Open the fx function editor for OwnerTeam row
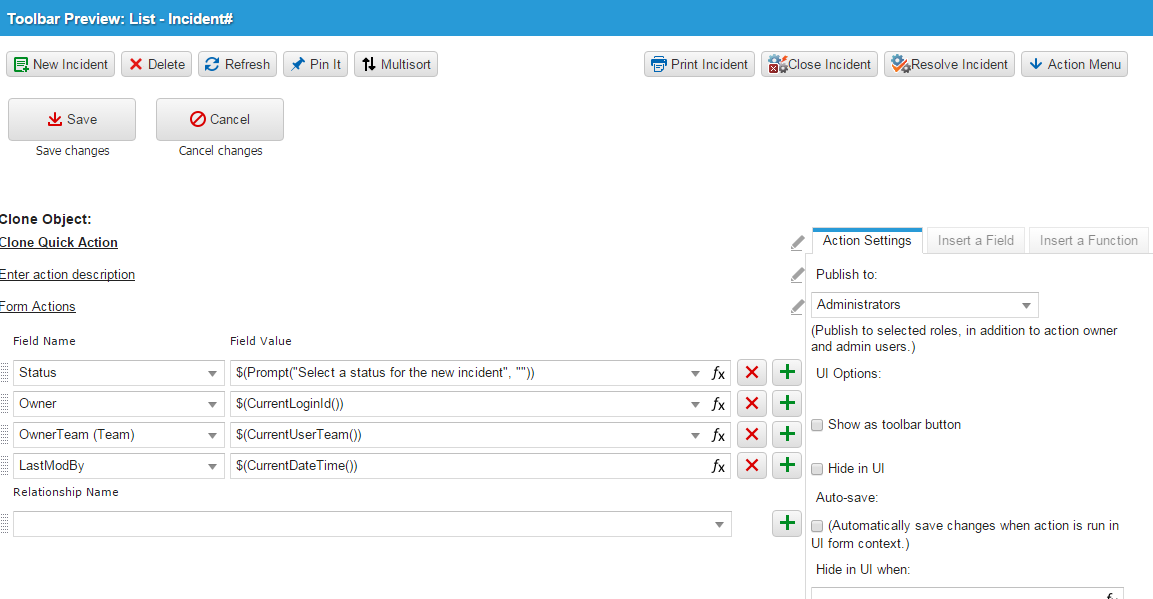1153x599 pixels. pyautogui.click(x=718, y=435)
